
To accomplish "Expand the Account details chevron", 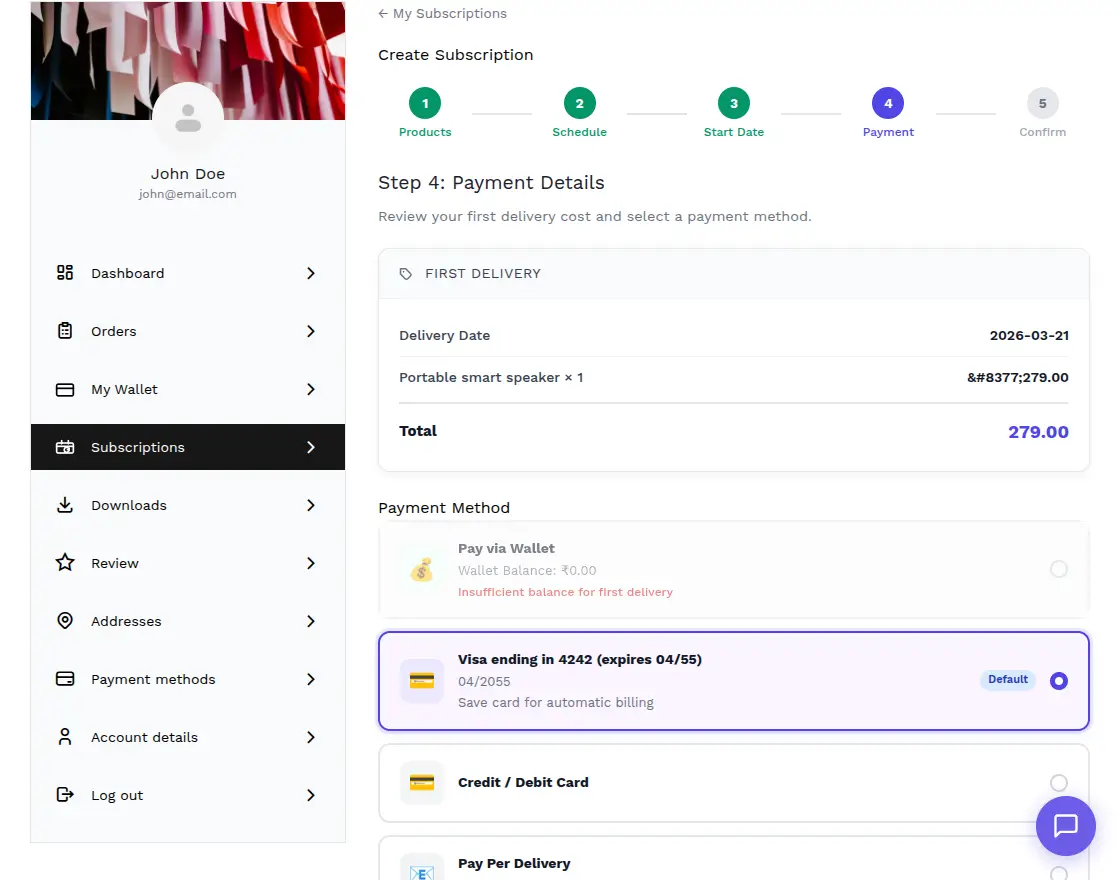I will (x=311, y=737).
